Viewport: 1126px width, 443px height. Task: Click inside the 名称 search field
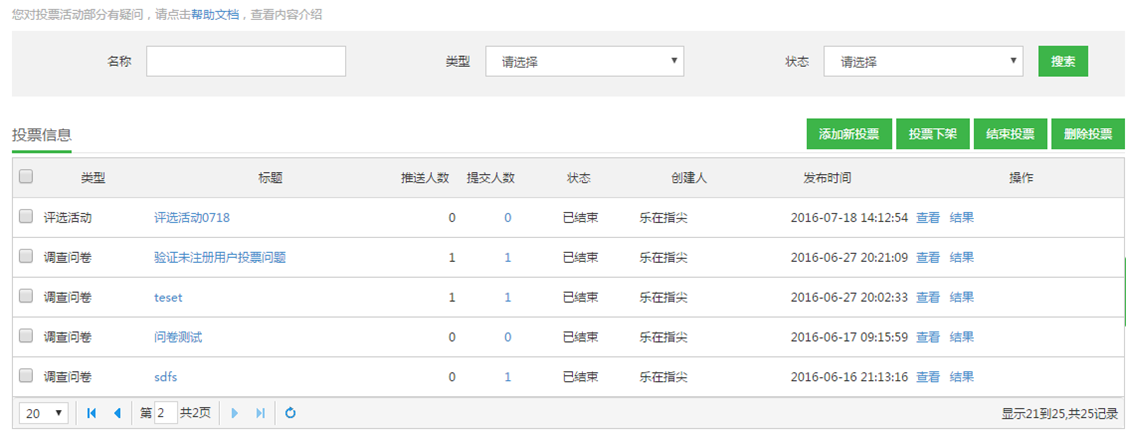coord(245,61)
